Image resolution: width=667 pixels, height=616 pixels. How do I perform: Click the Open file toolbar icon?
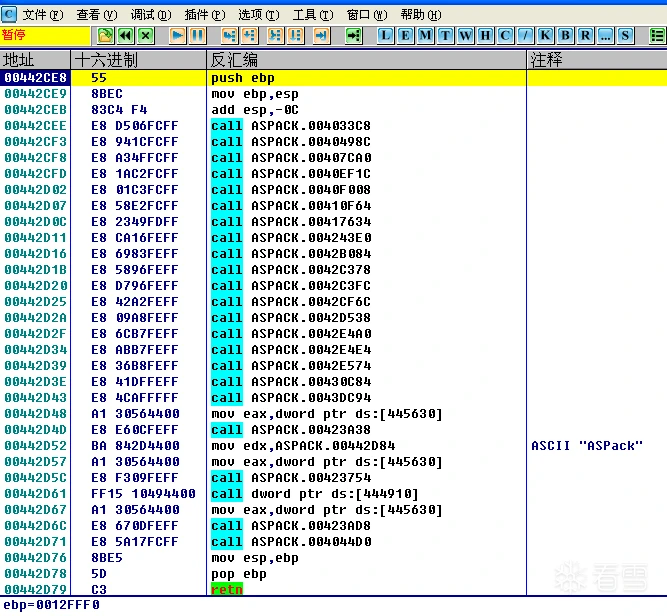105,36
